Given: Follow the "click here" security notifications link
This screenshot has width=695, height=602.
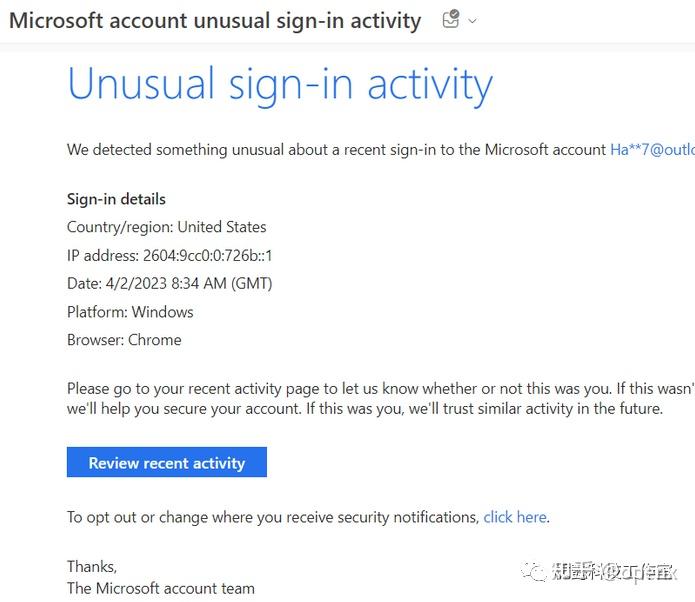Looking at the screenshot, I should [x=515, y=517].
